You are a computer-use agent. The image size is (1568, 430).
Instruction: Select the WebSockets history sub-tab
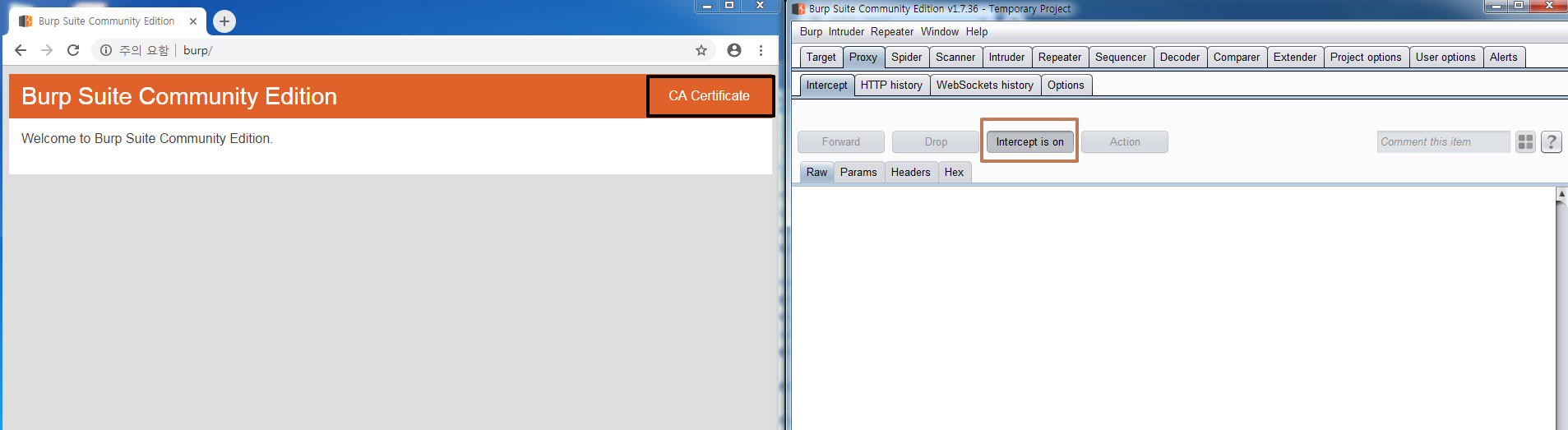985,85
